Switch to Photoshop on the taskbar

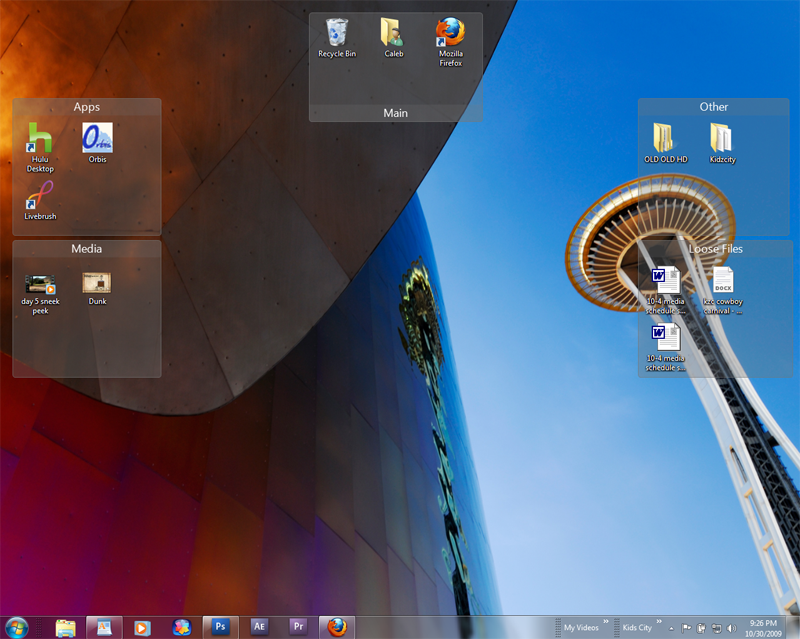click(220, 627)
